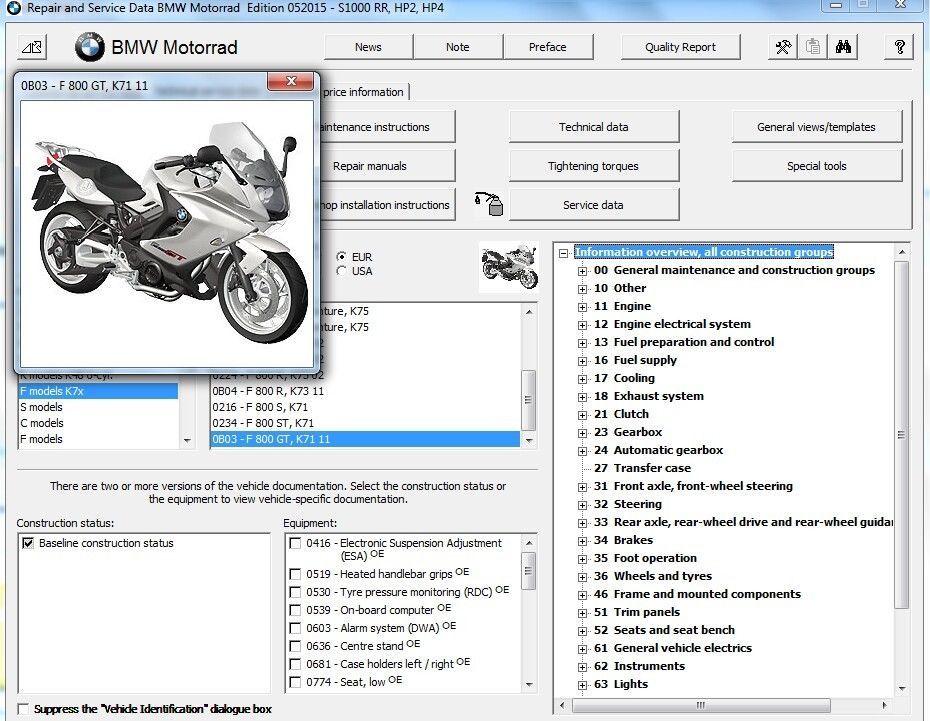The image size is (930, 721).
Task: Select 0B03 - F 800 GT, K71 11 row
Action: click(x=365, y=439)
